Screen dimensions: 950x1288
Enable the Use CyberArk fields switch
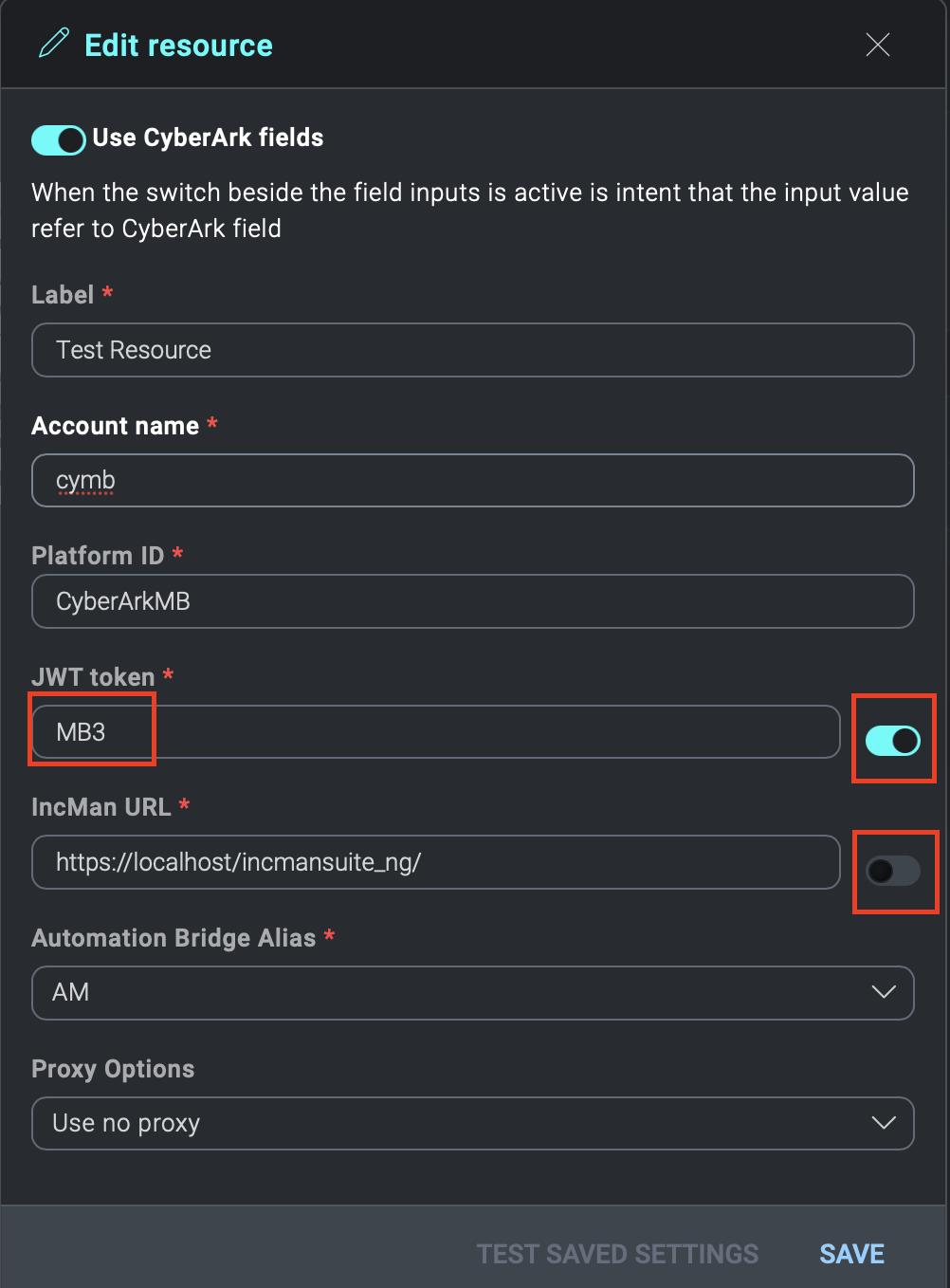58,139
